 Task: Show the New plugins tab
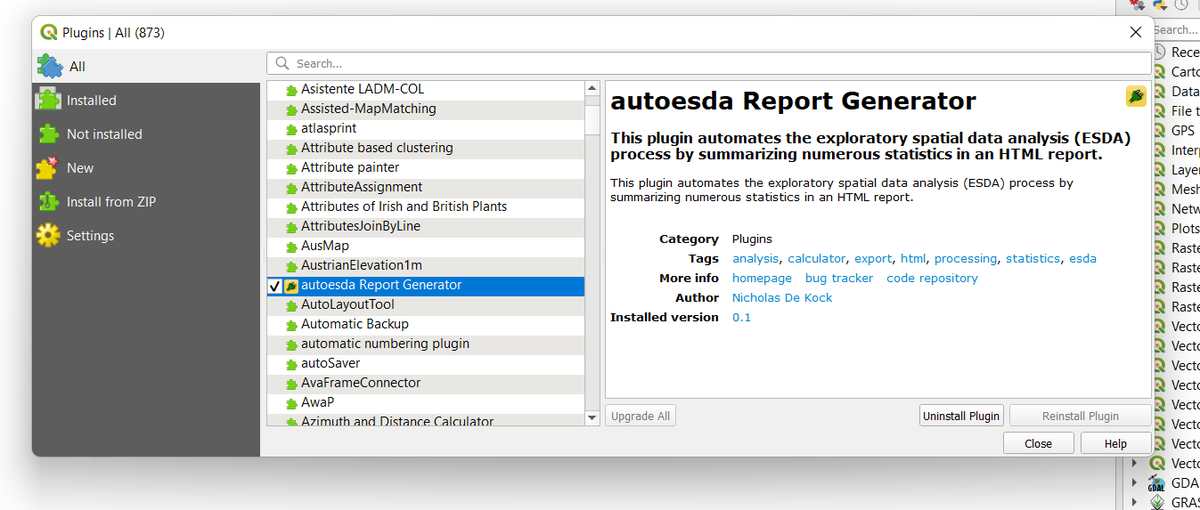point(145,168)
